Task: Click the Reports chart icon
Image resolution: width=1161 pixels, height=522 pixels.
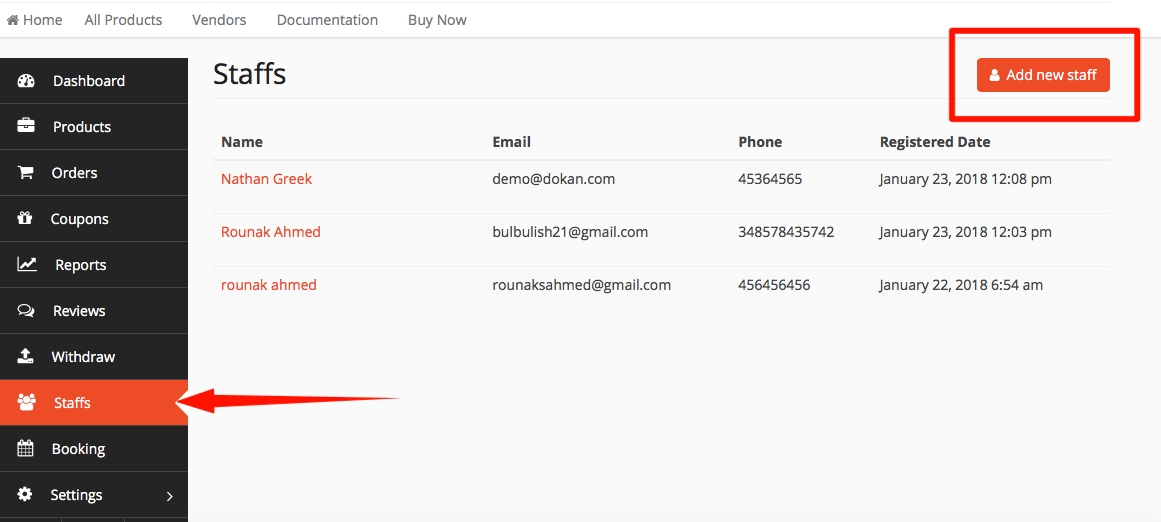Action: point(27,264)
